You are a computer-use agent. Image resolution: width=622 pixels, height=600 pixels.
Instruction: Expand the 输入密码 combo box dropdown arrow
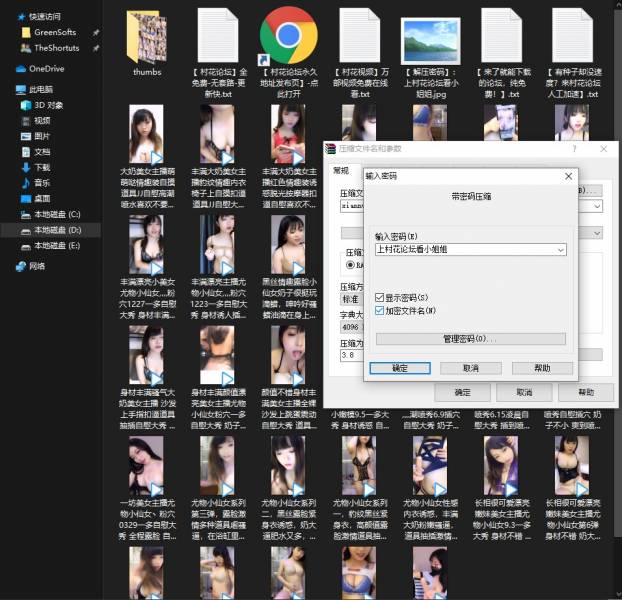tap(559, 249)
